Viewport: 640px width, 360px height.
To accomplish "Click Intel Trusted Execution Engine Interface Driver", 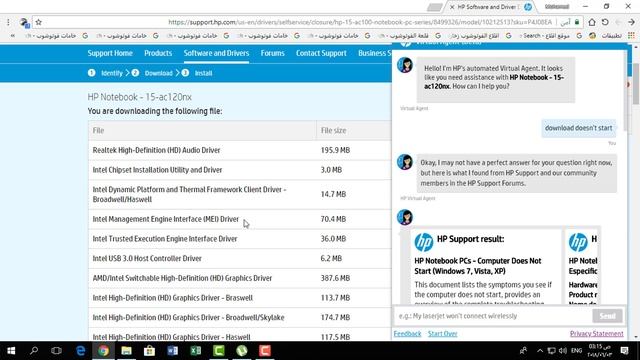I will click(165, 239).
